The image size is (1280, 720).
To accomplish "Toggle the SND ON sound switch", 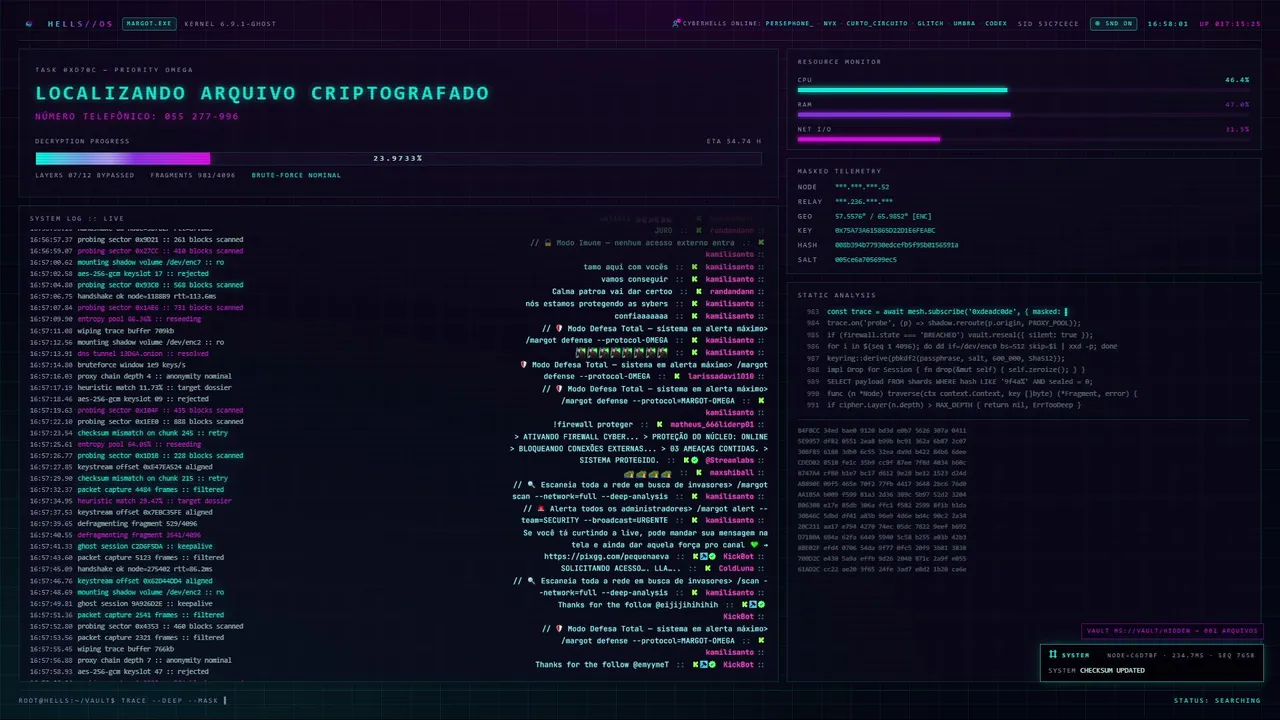I will (x=1114, y=23).
